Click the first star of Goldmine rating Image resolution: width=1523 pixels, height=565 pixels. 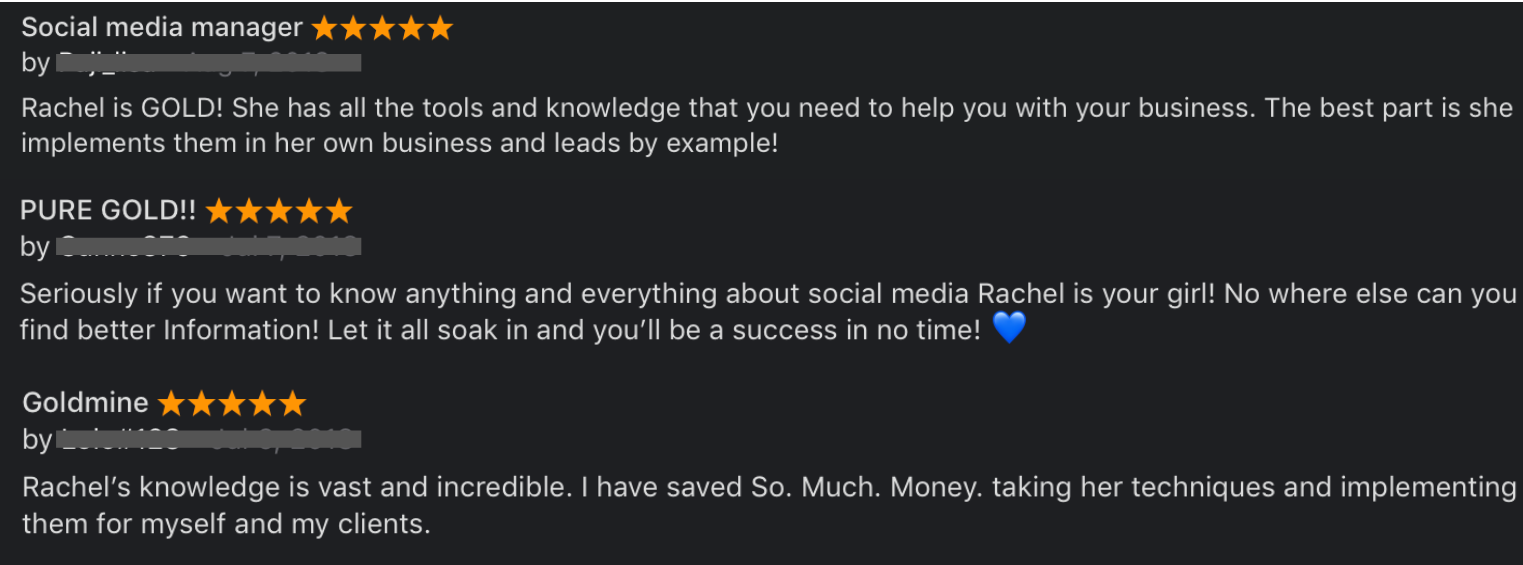170,403
